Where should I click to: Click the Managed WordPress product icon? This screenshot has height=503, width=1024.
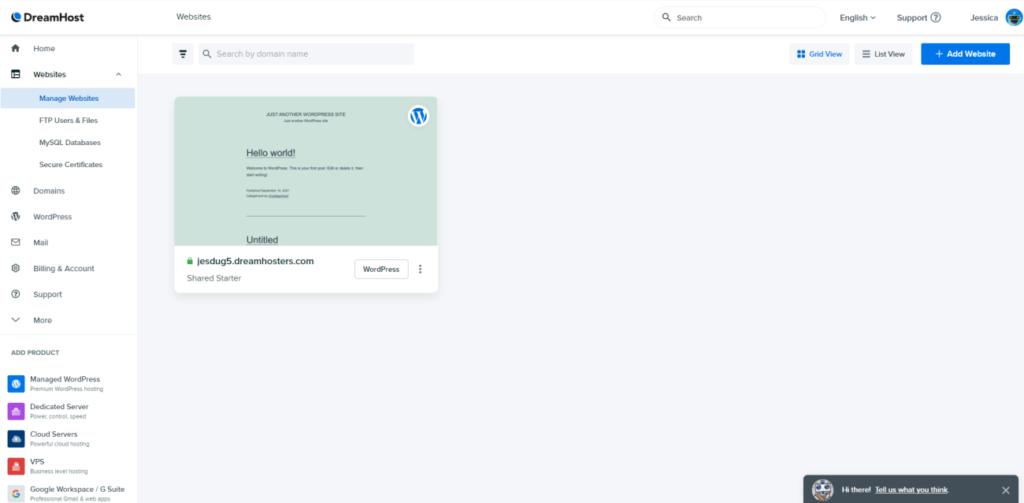(x=16, y=383)
